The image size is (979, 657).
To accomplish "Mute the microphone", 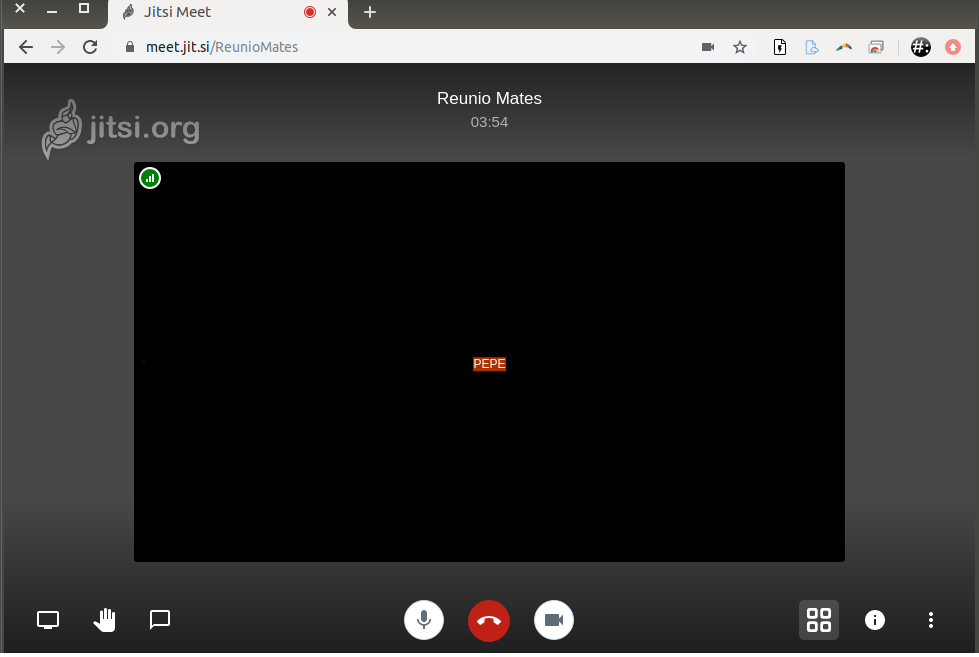I will tap(424, 620).
